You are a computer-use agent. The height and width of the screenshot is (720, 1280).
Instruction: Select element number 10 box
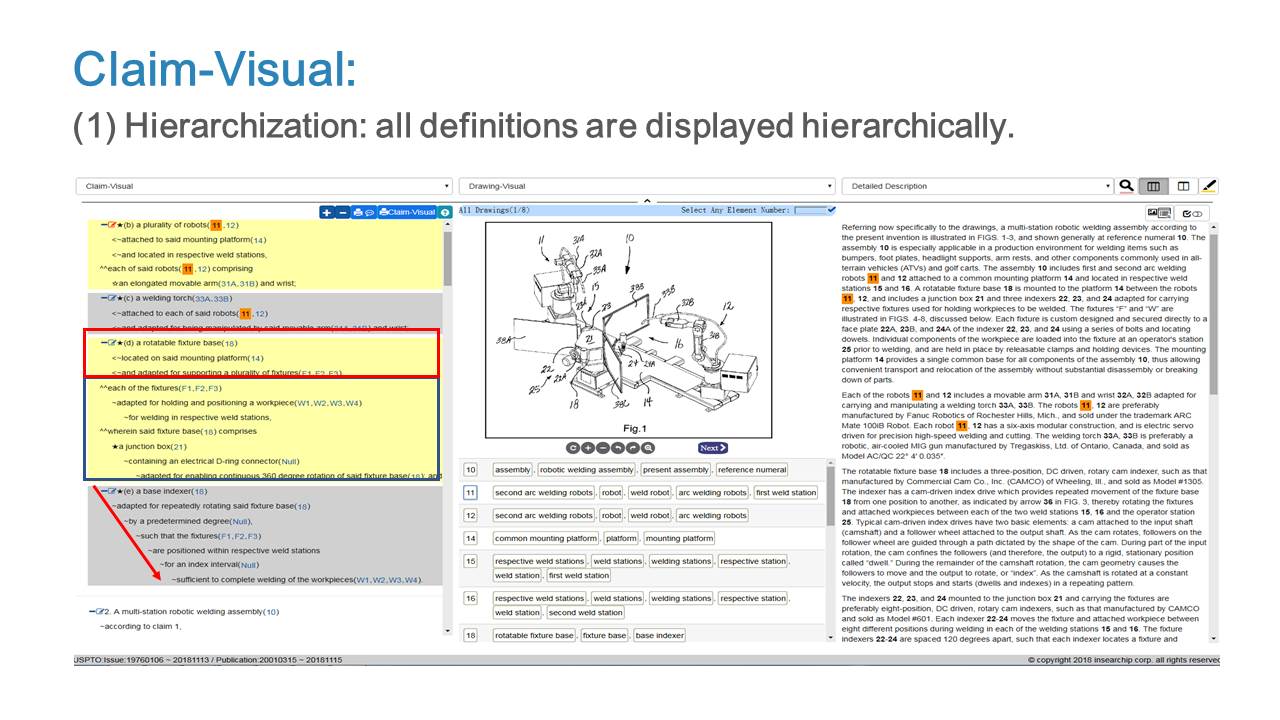(471, 469)
